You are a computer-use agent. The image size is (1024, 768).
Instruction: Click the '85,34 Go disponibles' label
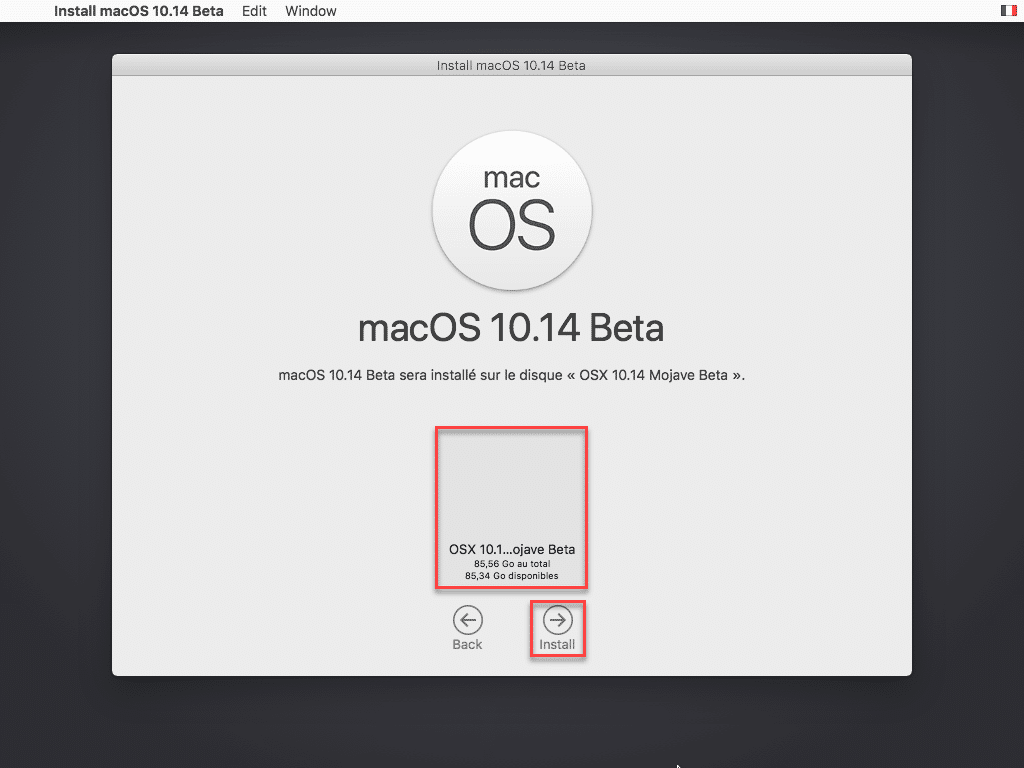[x=511, y=576]
